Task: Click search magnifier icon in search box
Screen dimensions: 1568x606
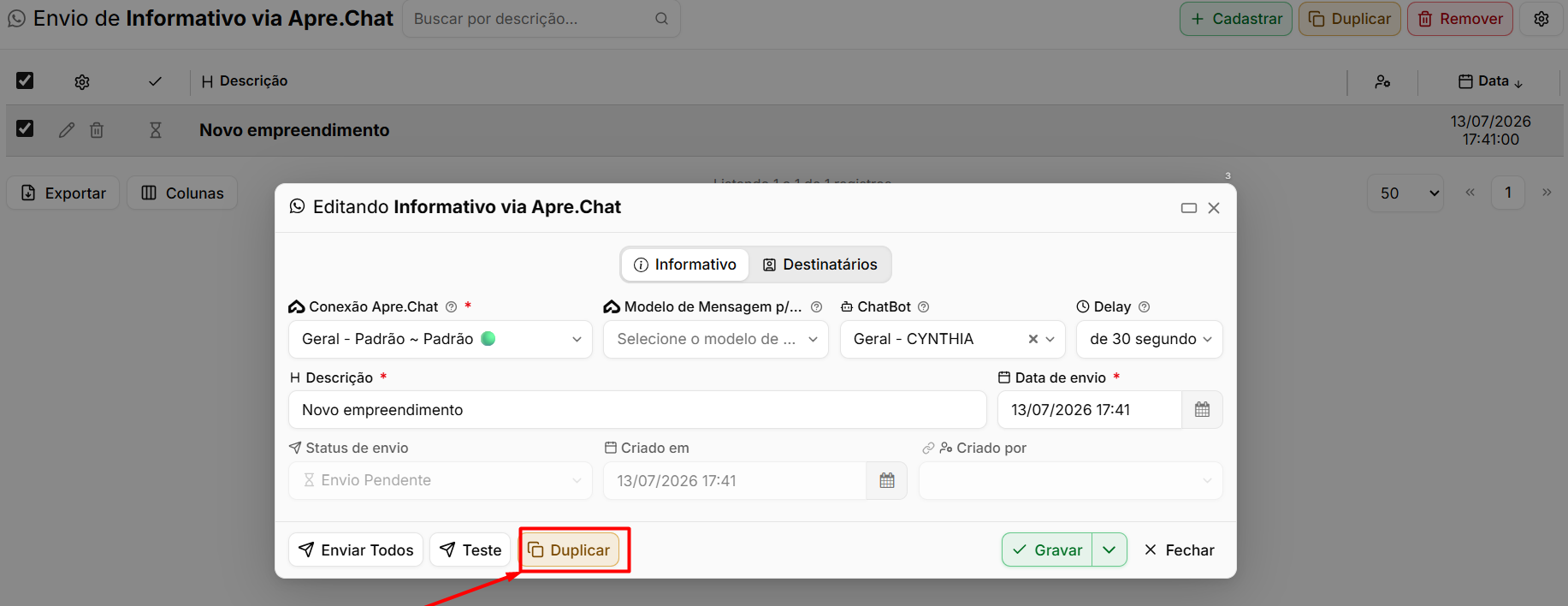Action: click(x=661, y=19)
